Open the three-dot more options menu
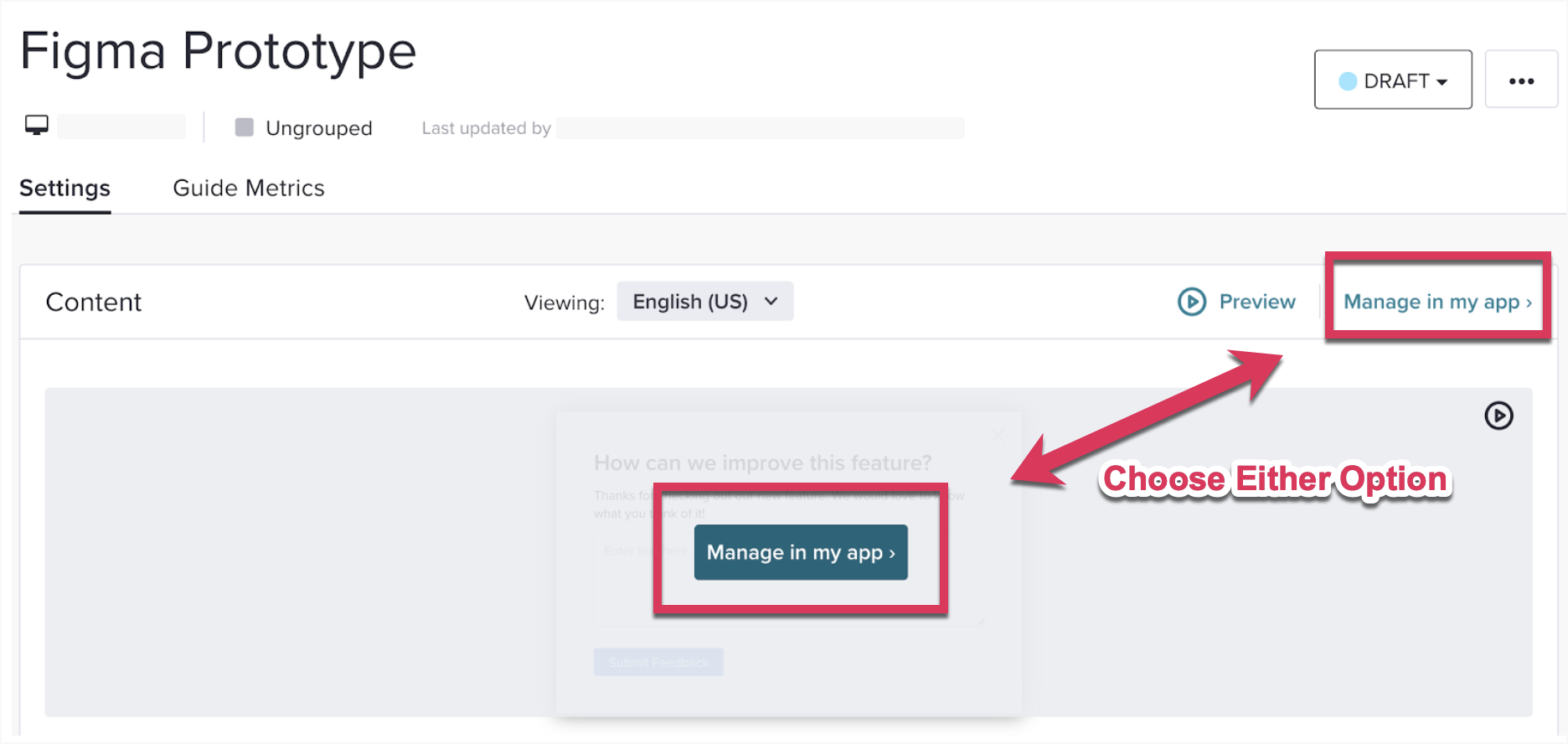 (x=1521, y=80)
